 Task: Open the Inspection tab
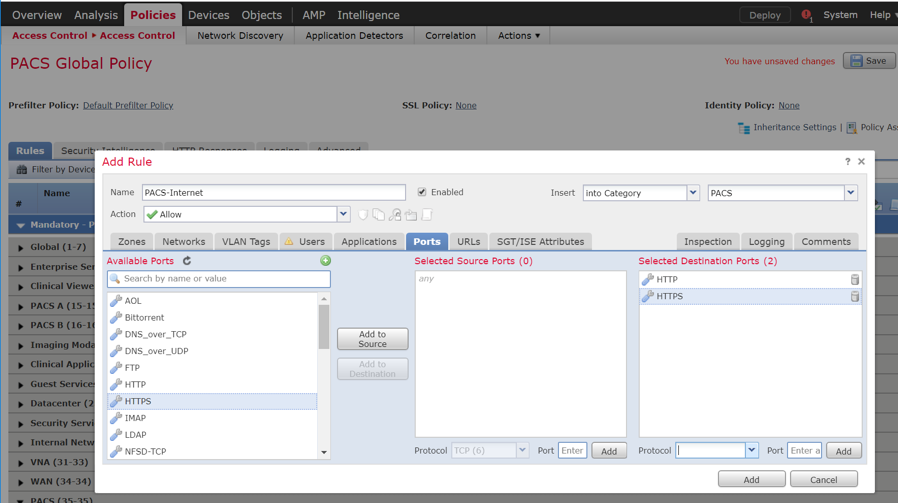tap(708, 242)
